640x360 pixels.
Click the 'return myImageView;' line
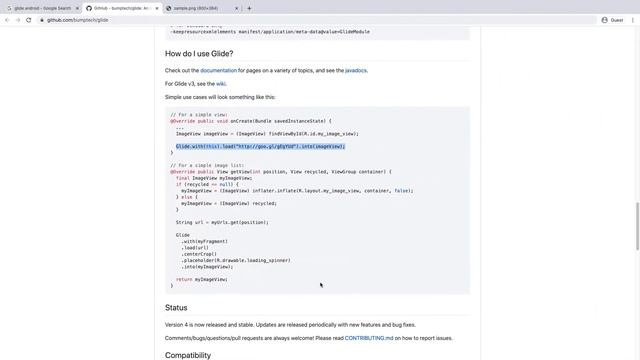[x=202, y=280]
